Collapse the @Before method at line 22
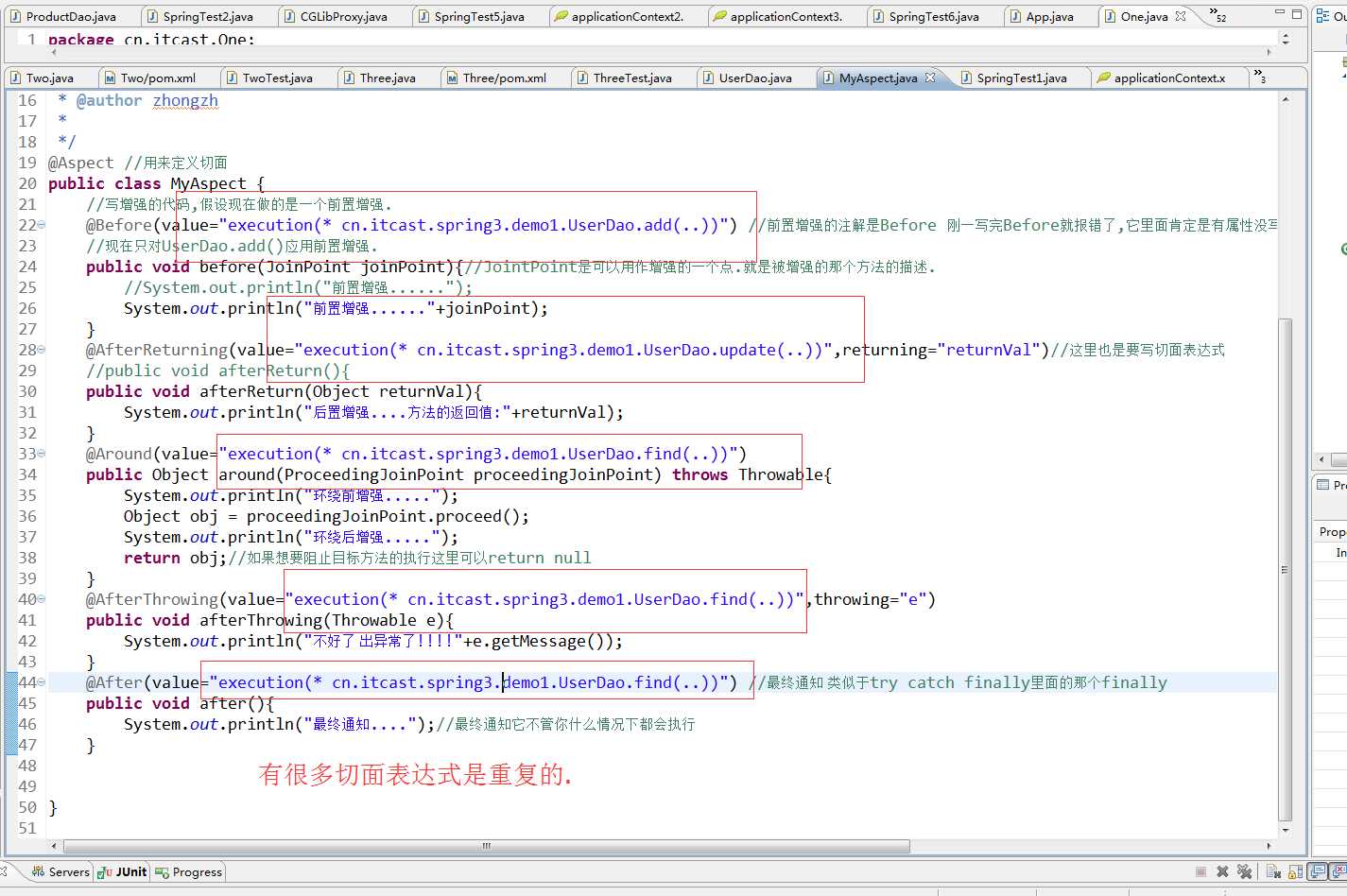 pyautogui.click(x=41, y=225)
